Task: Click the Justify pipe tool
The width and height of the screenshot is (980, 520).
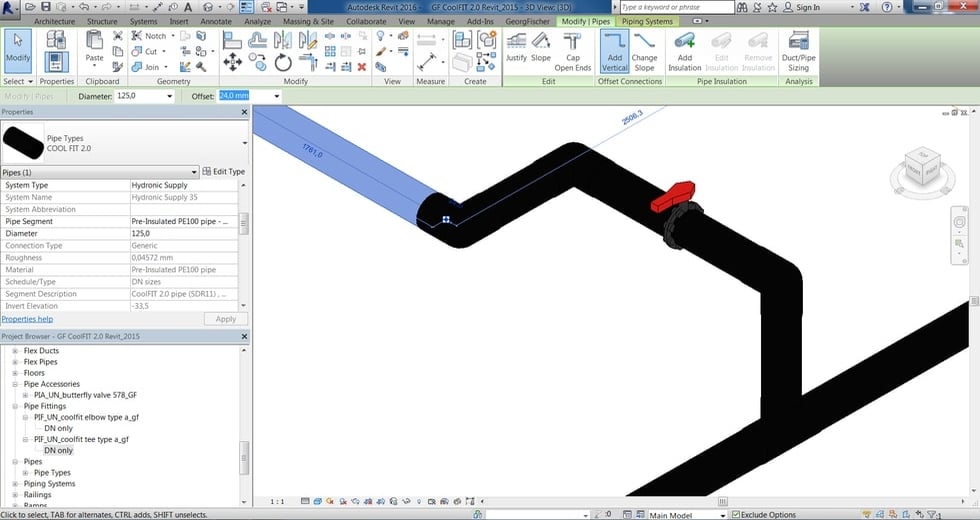Action: pos(516,47)
